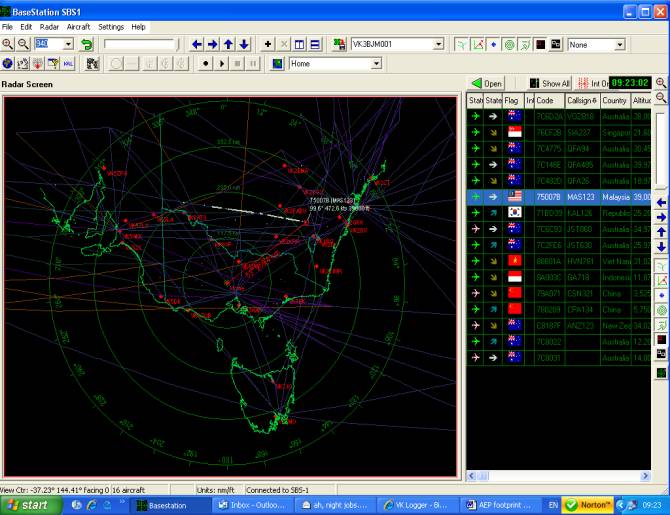Pan the radar left with the main toolbar arrow
This screenshot has height=515, width=670.
(x=197, y=44)
